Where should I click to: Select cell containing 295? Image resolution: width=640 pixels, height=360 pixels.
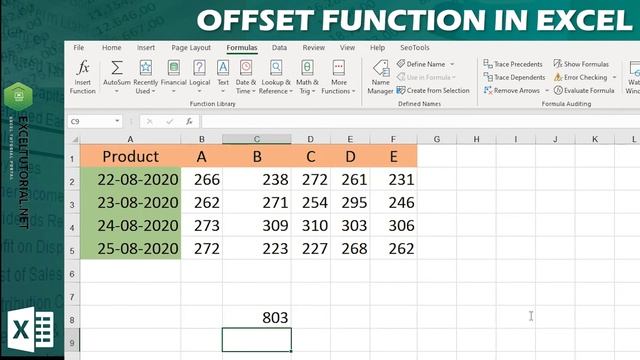[x=350, y=202]
